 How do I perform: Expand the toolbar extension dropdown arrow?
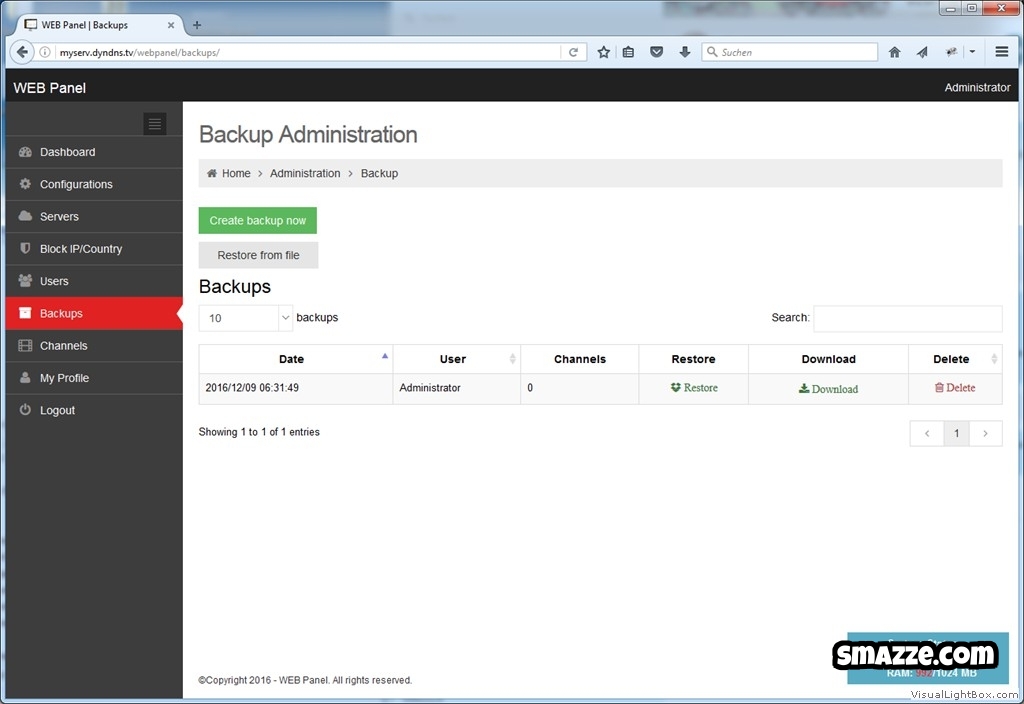point(972,52)
